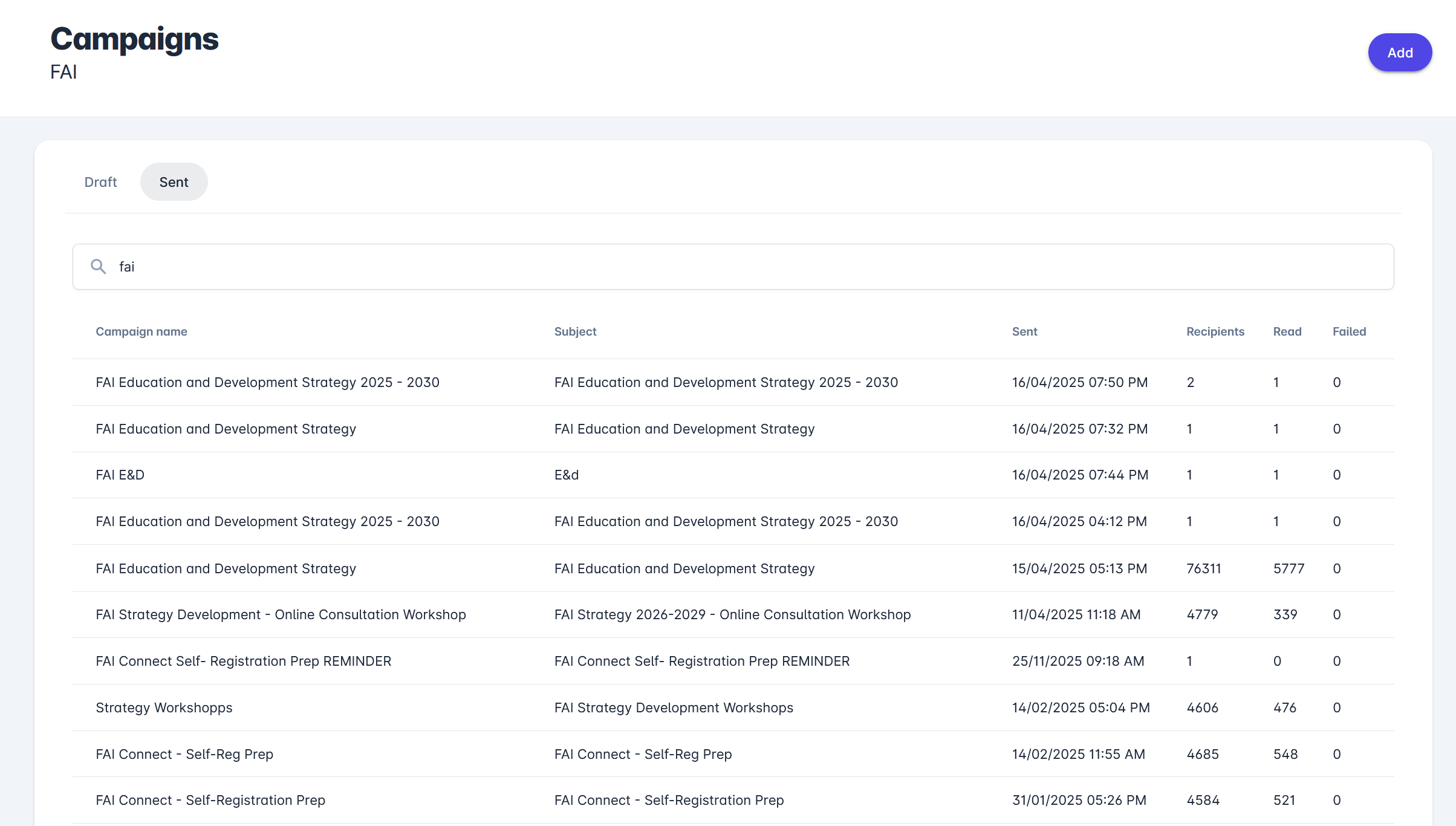
Task: Click the Recipients column header
Action: [x=1215, y=331]
